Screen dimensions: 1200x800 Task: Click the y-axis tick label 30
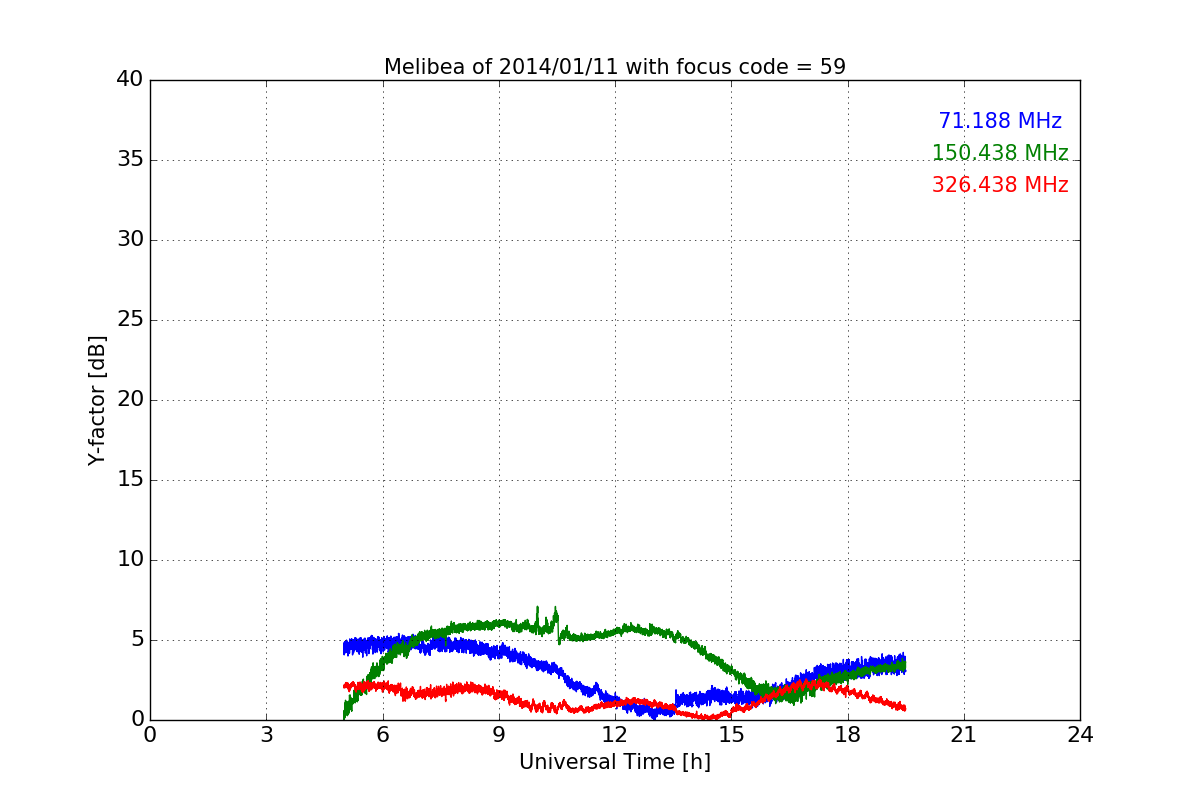130,240
